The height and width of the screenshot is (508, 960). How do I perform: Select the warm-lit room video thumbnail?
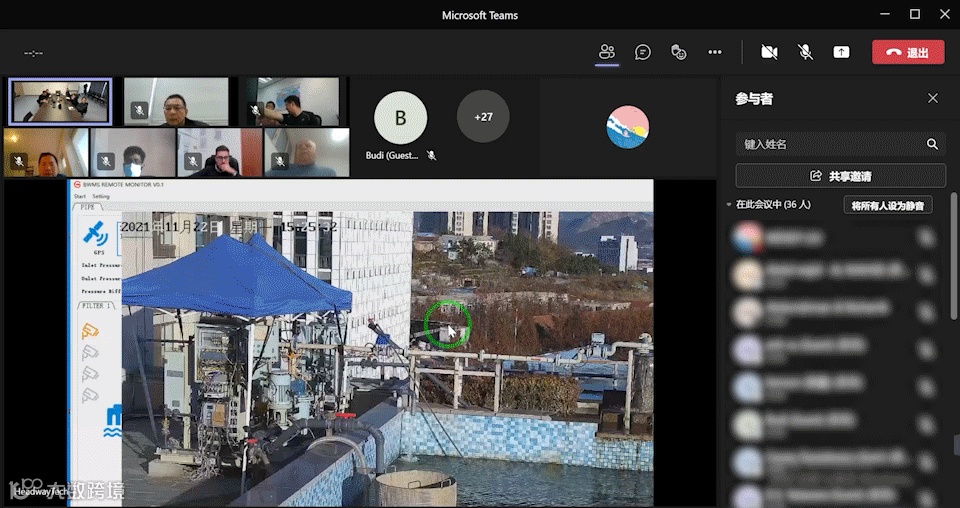point(46,152)
